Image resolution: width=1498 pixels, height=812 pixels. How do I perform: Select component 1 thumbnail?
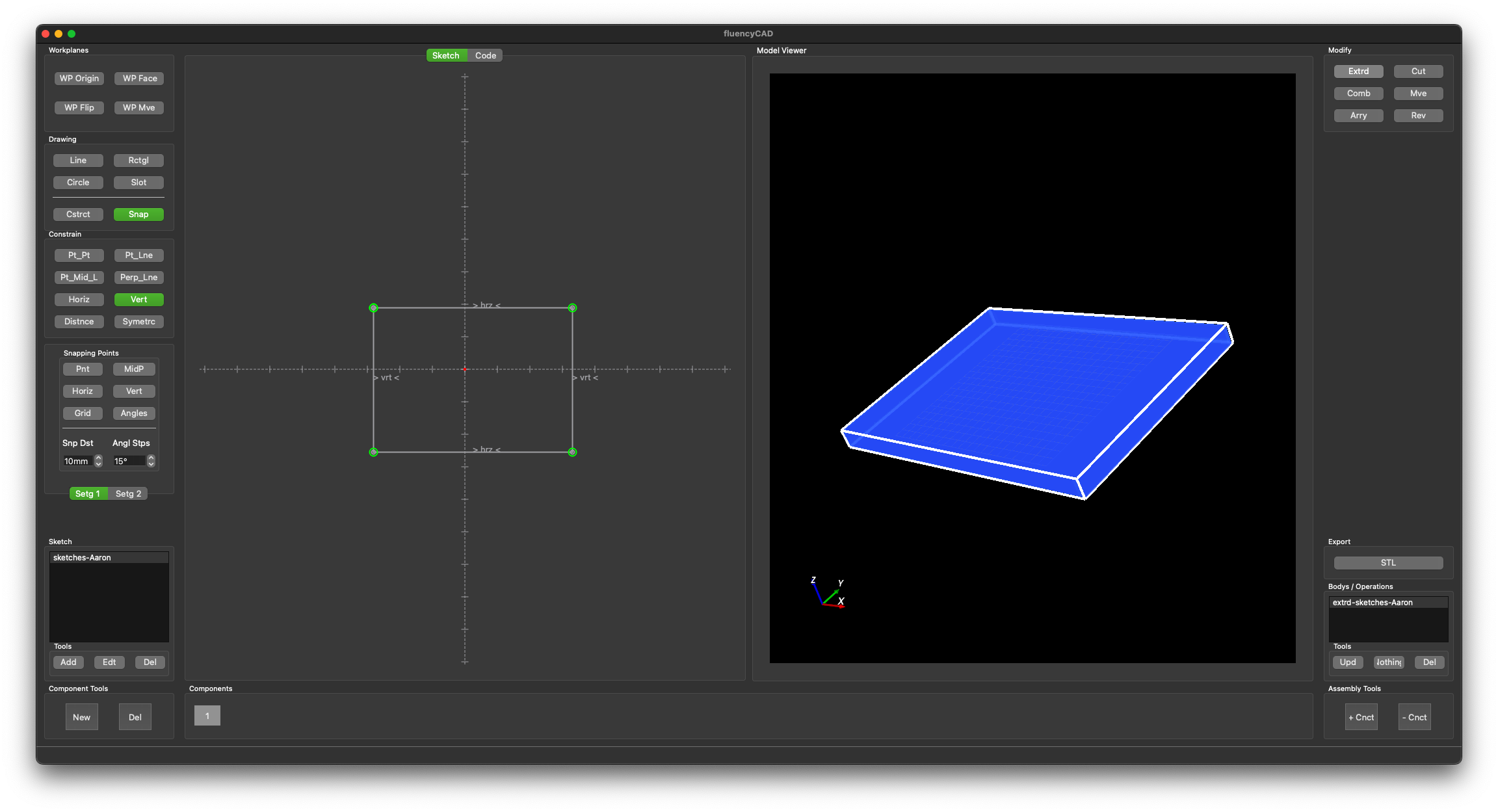tap(207, 716)
